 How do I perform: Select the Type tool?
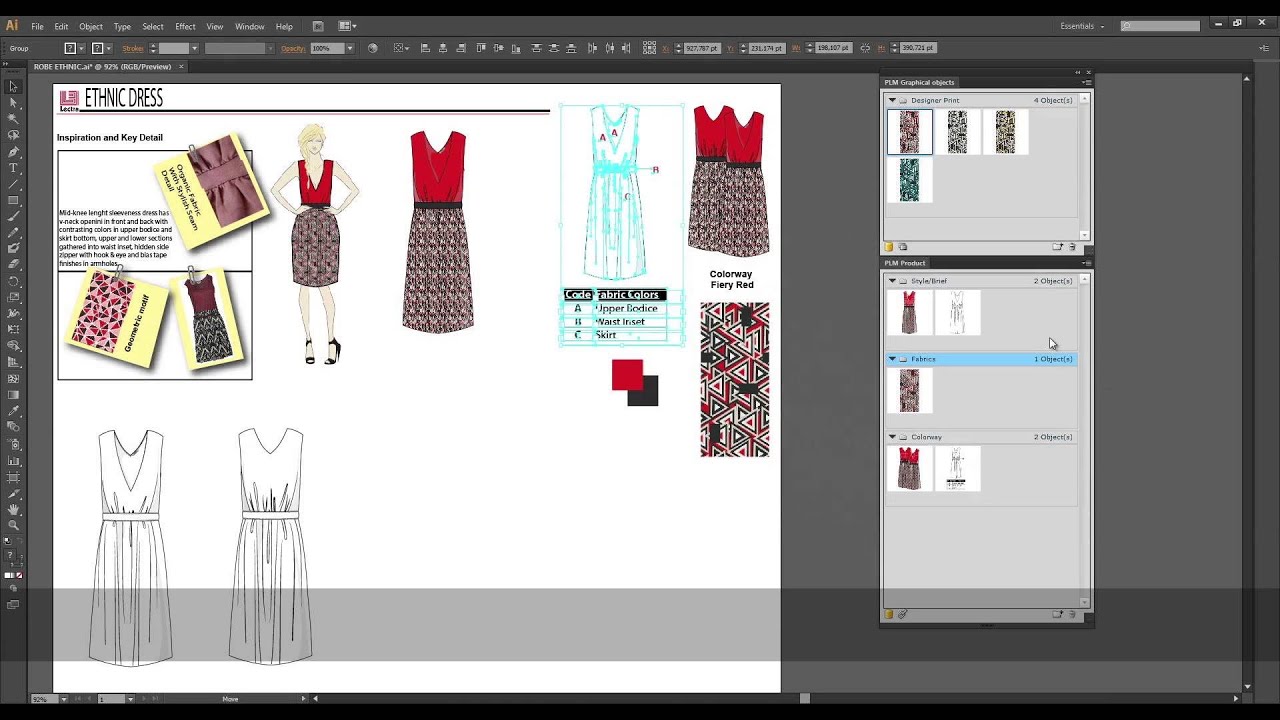click(13, 168)
